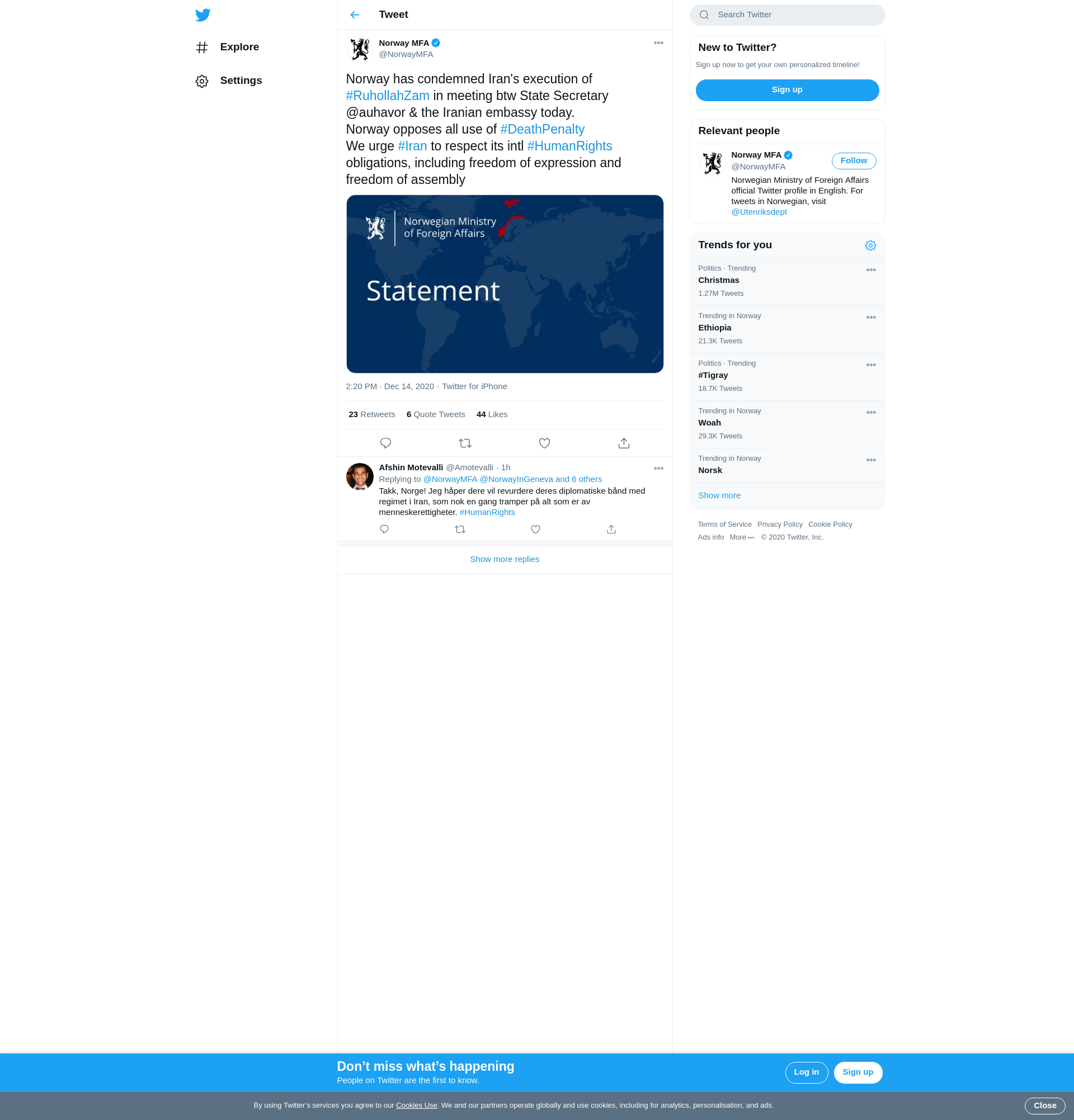This screenshot has width=1074, height=1120.
Task: Retweet the Norway MFA tweet
Action: [465, 443]
